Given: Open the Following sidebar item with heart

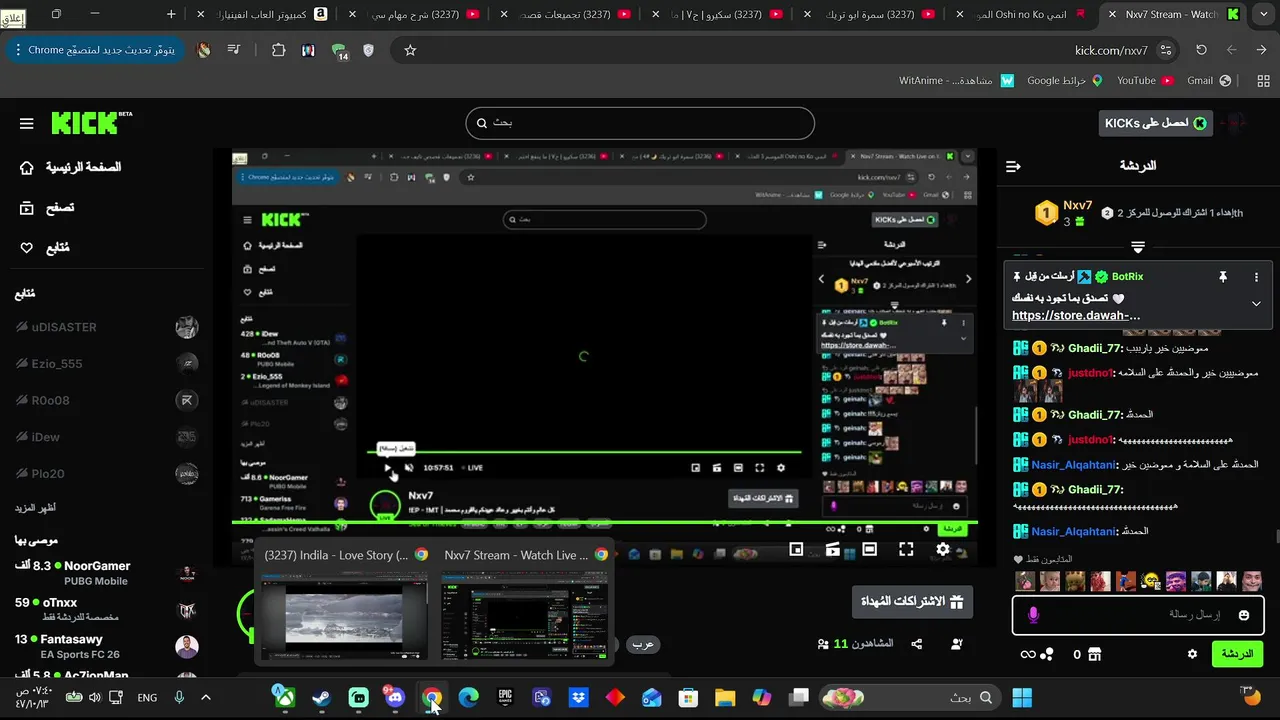Looking at the screenshot, I should (45, 248).
